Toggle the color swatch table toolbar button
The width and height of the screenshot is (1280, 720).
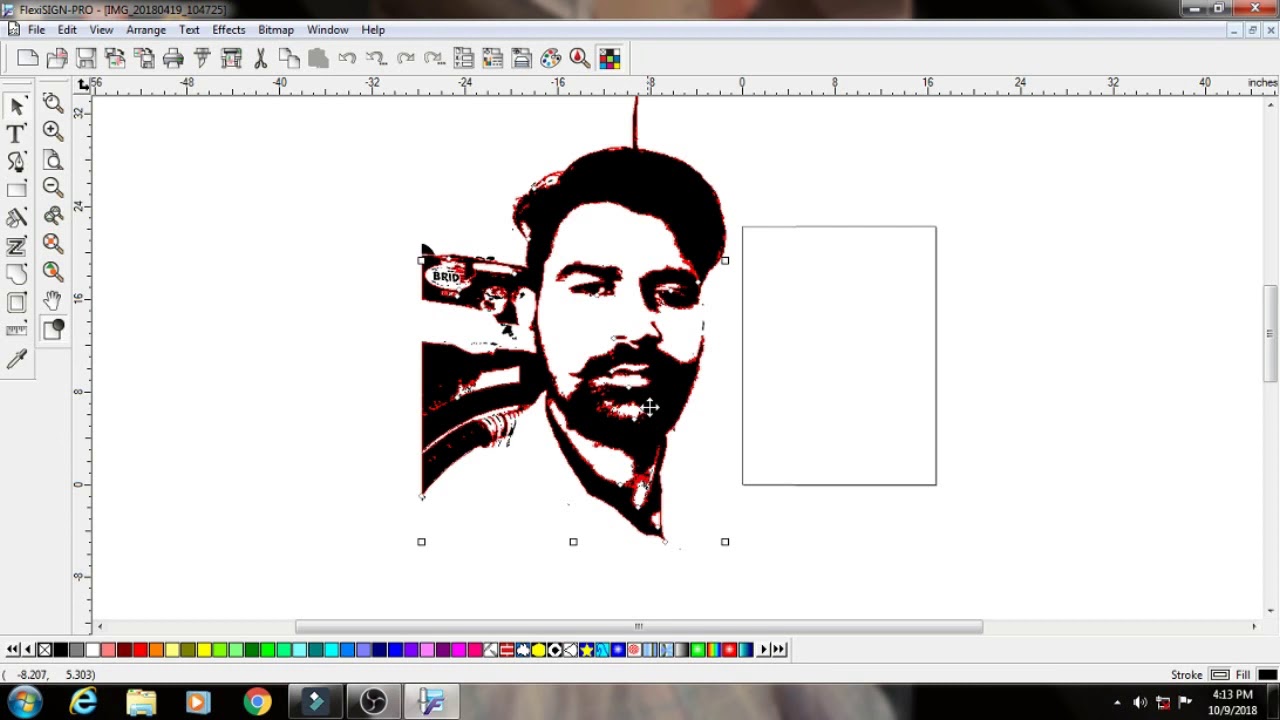[x=609, y=58]
